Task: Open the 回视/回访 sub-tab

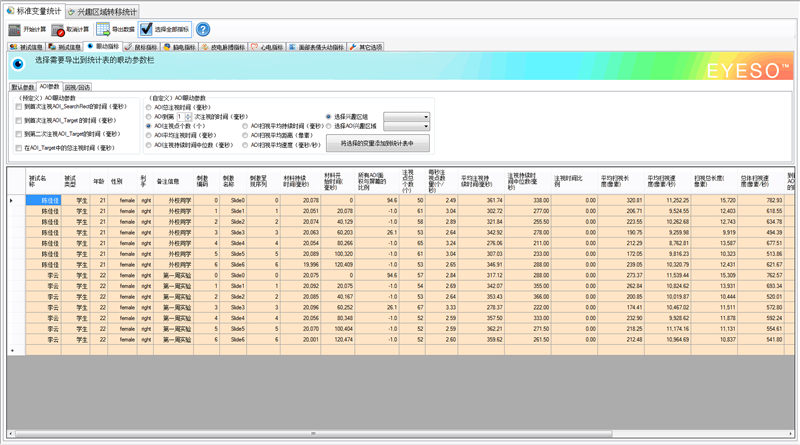Action: (78, 87)
